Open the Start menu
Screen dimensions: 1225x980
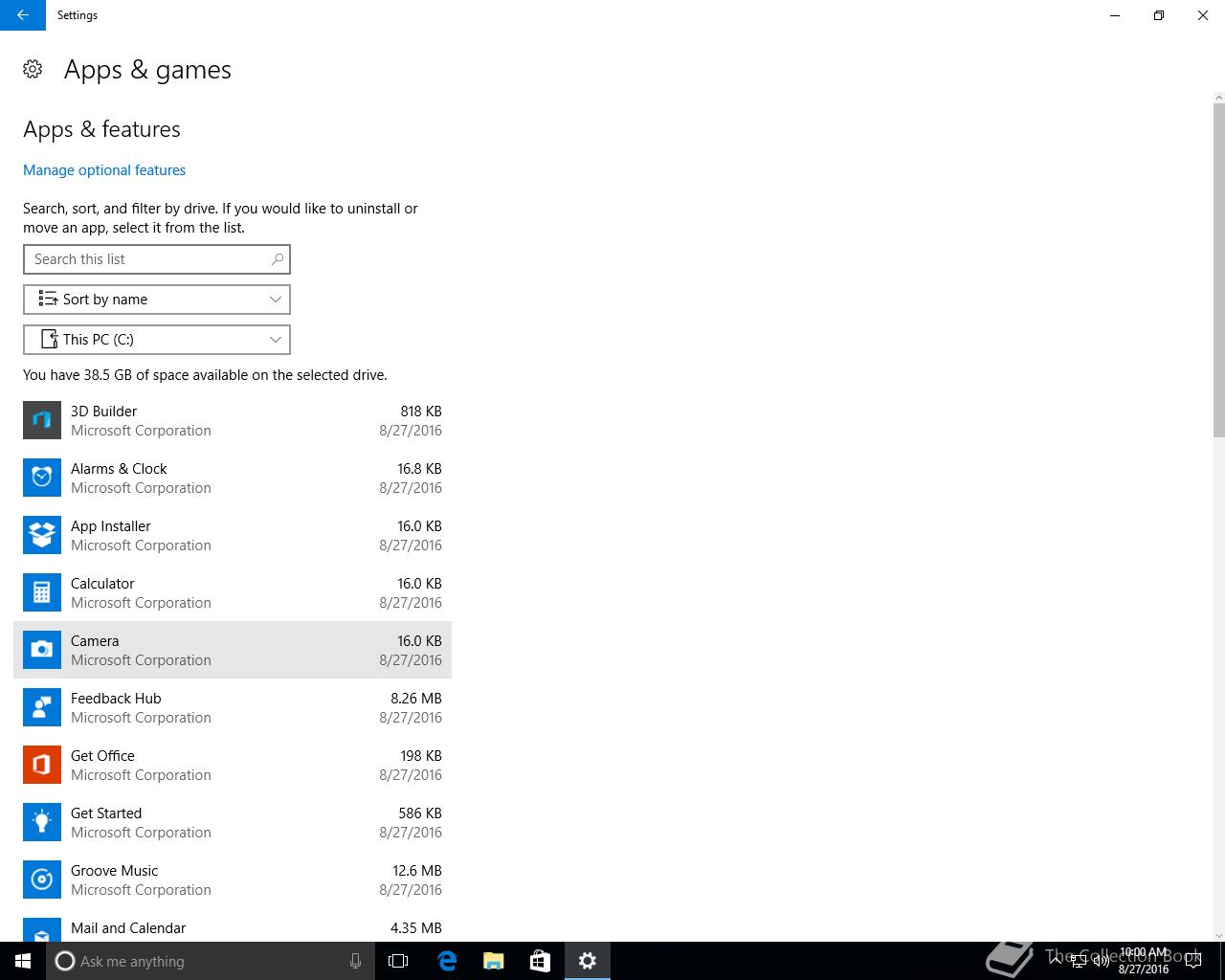coord(23,961)
